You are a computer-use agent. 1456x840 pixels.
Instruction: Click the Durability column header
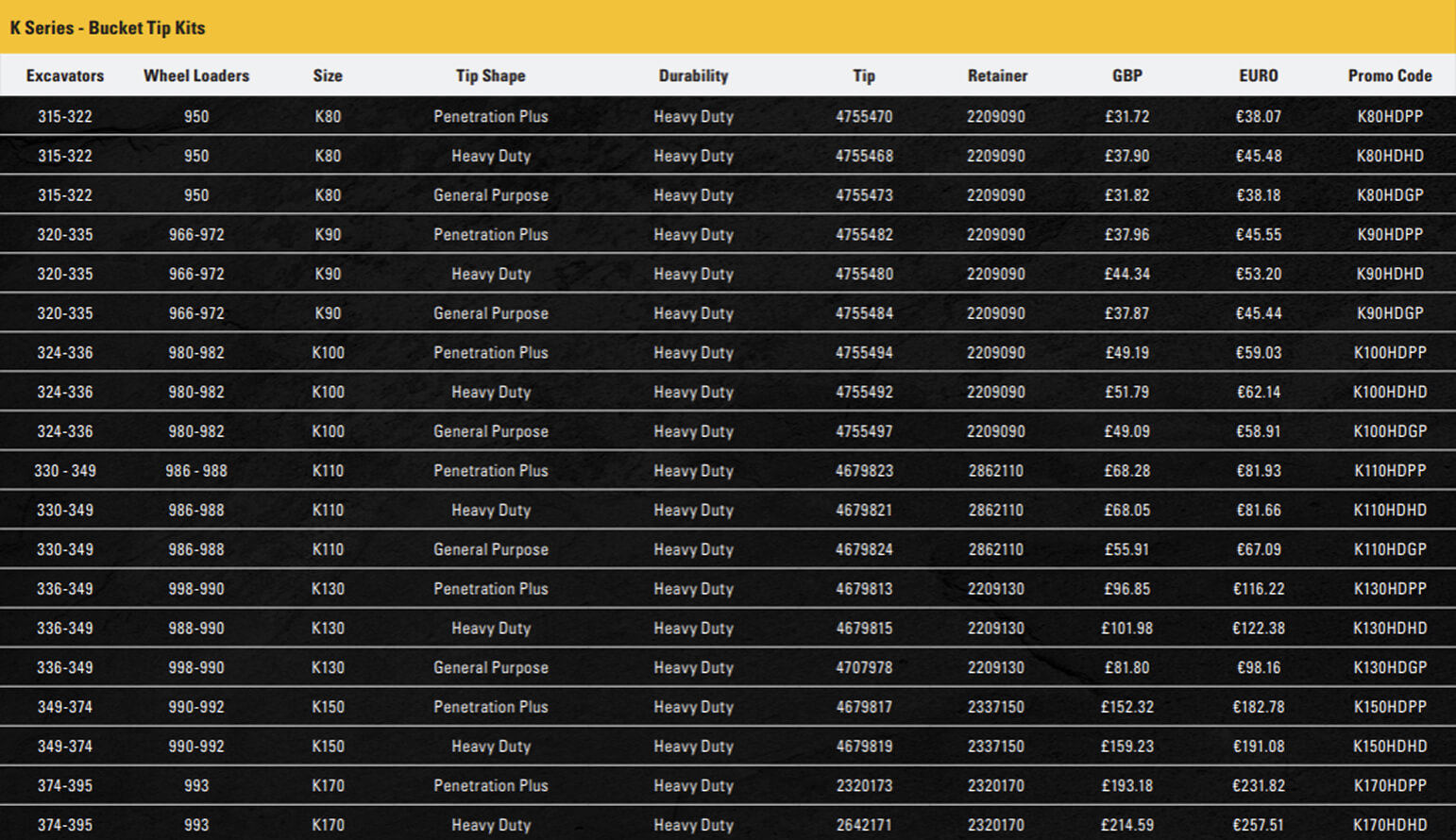click(693, 76)
